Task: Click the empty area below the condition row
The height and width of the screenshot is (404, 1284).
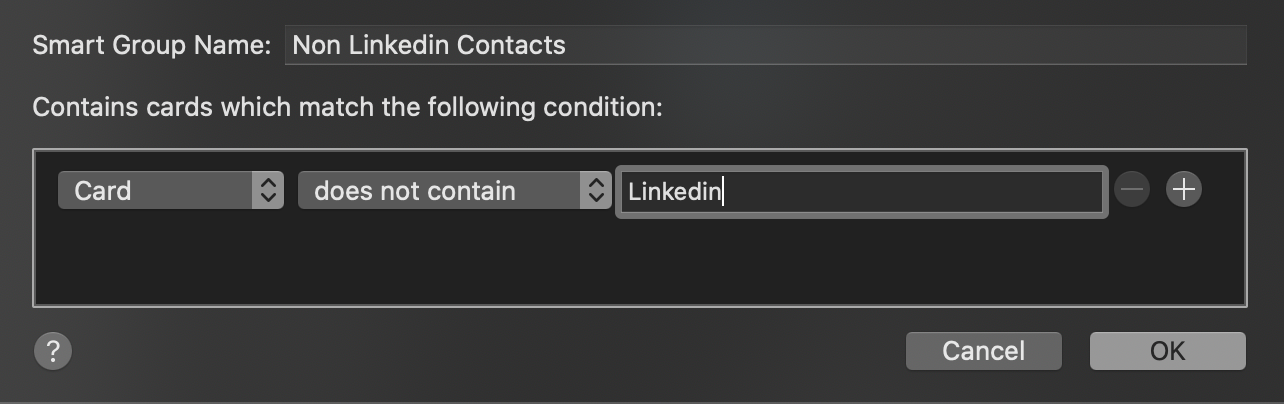Action: (x=640, y=260)
